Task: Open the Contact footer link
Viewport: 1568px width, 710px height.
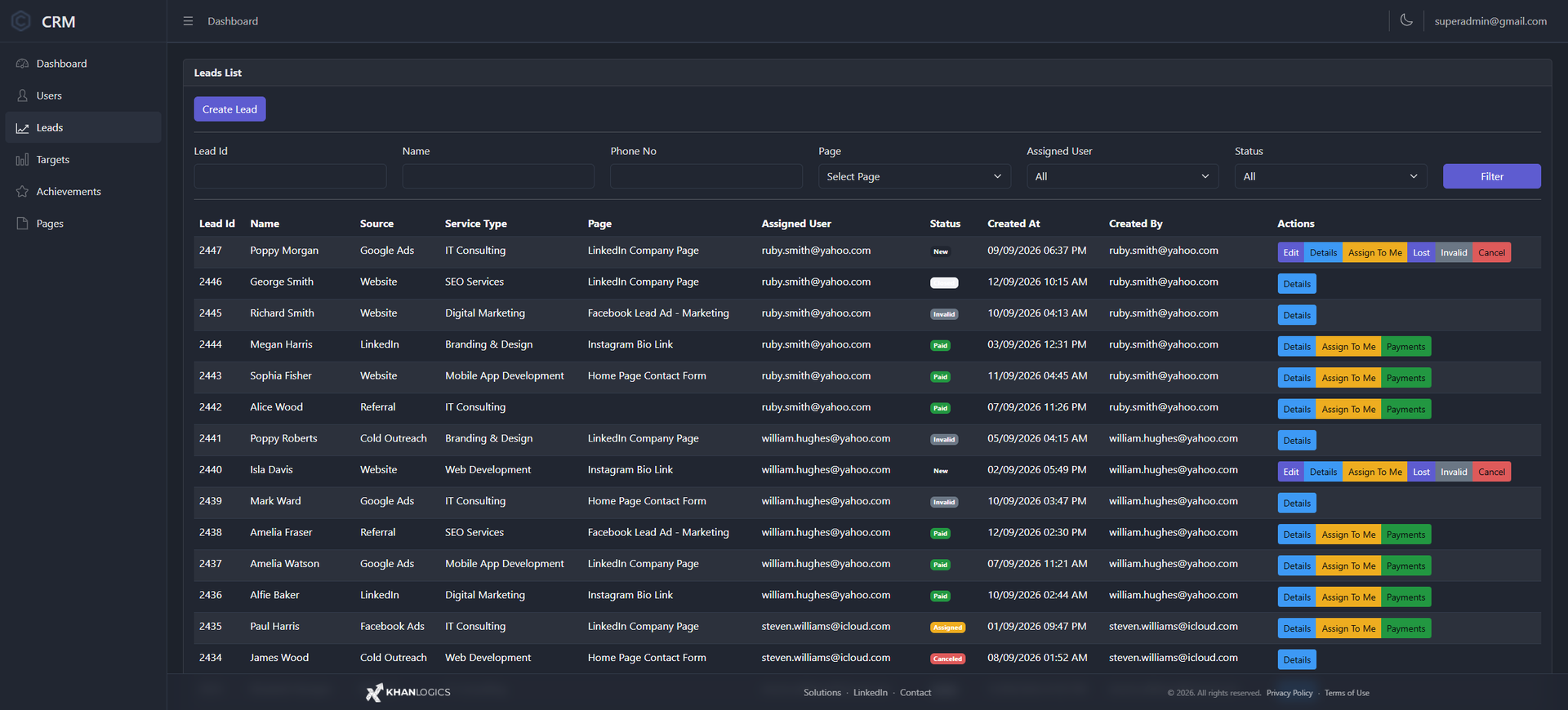Action: 915,693
